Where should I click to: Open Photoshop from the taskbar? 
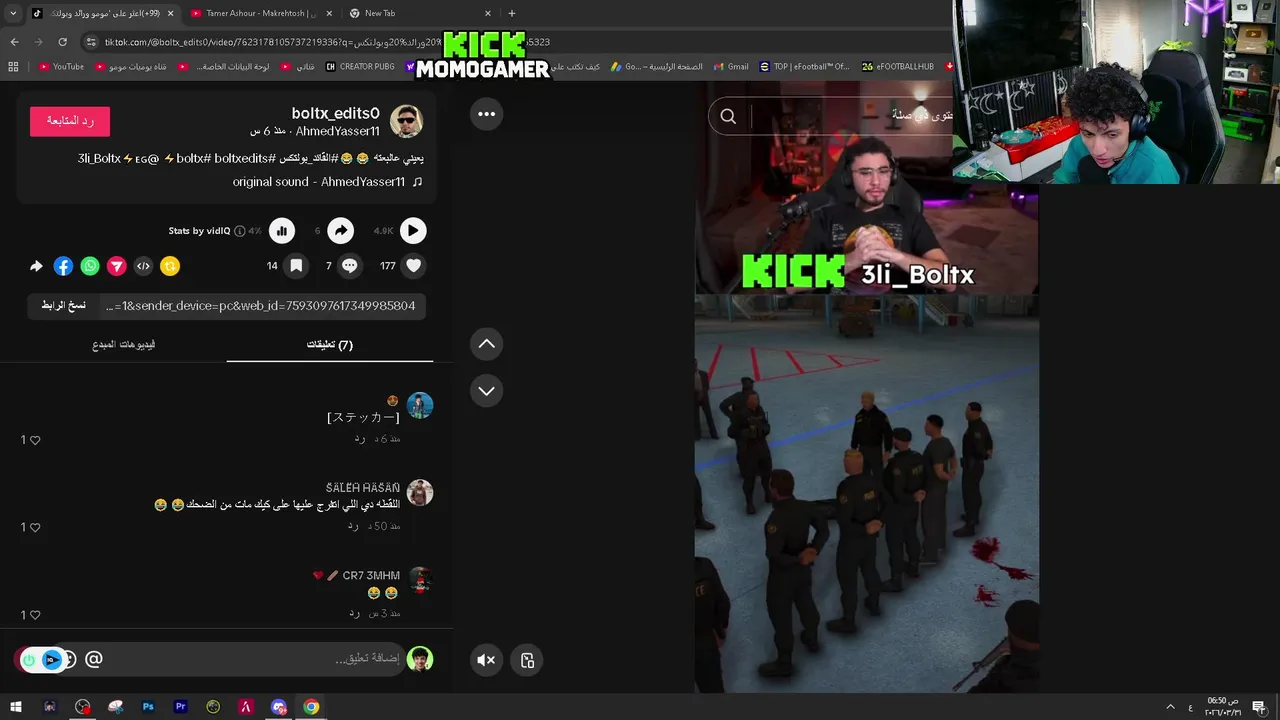(x=148, y=707)
